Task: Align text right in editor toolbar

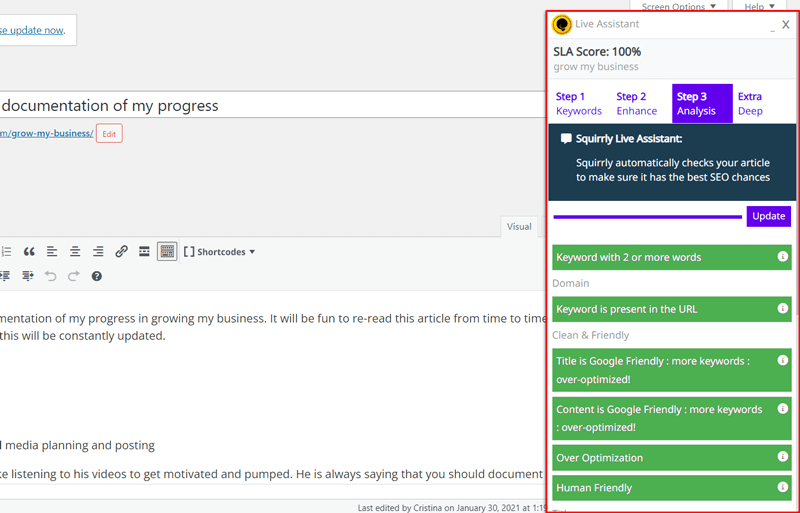Action: click(x=98, y=252)
